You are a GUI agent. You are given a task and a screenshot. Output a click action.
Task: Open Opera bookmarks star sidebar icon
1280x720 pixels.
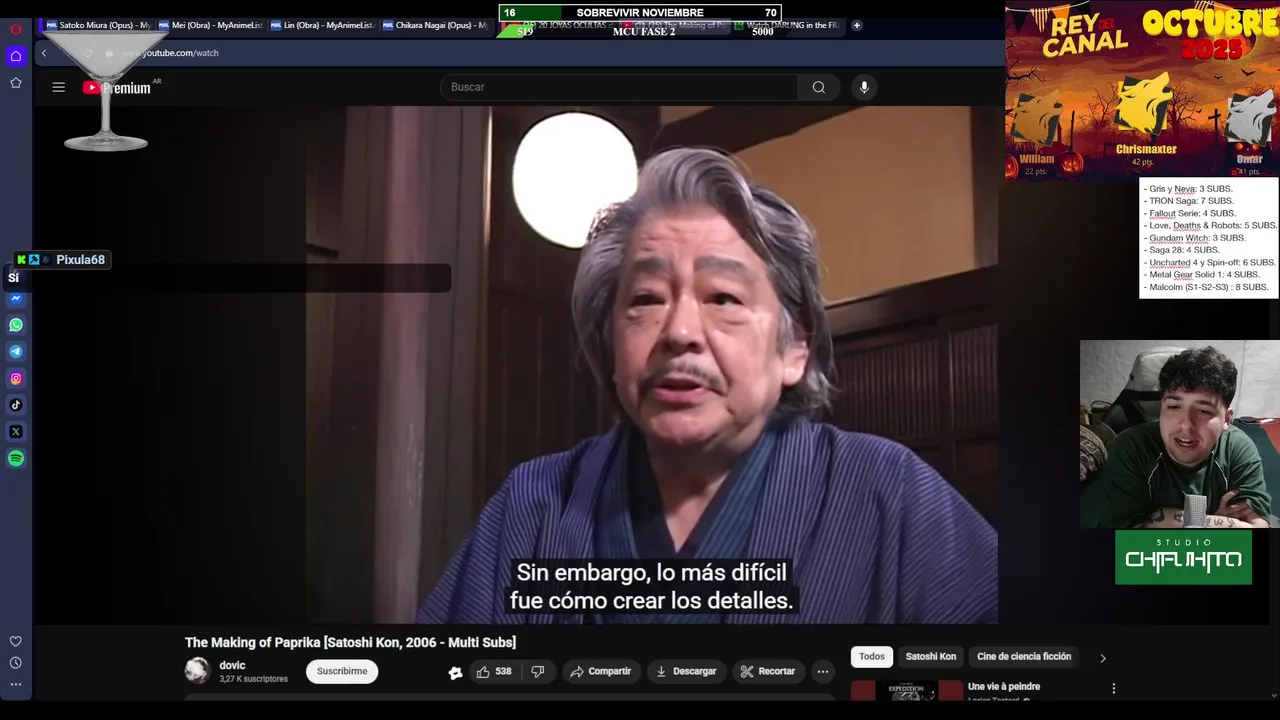15,83
